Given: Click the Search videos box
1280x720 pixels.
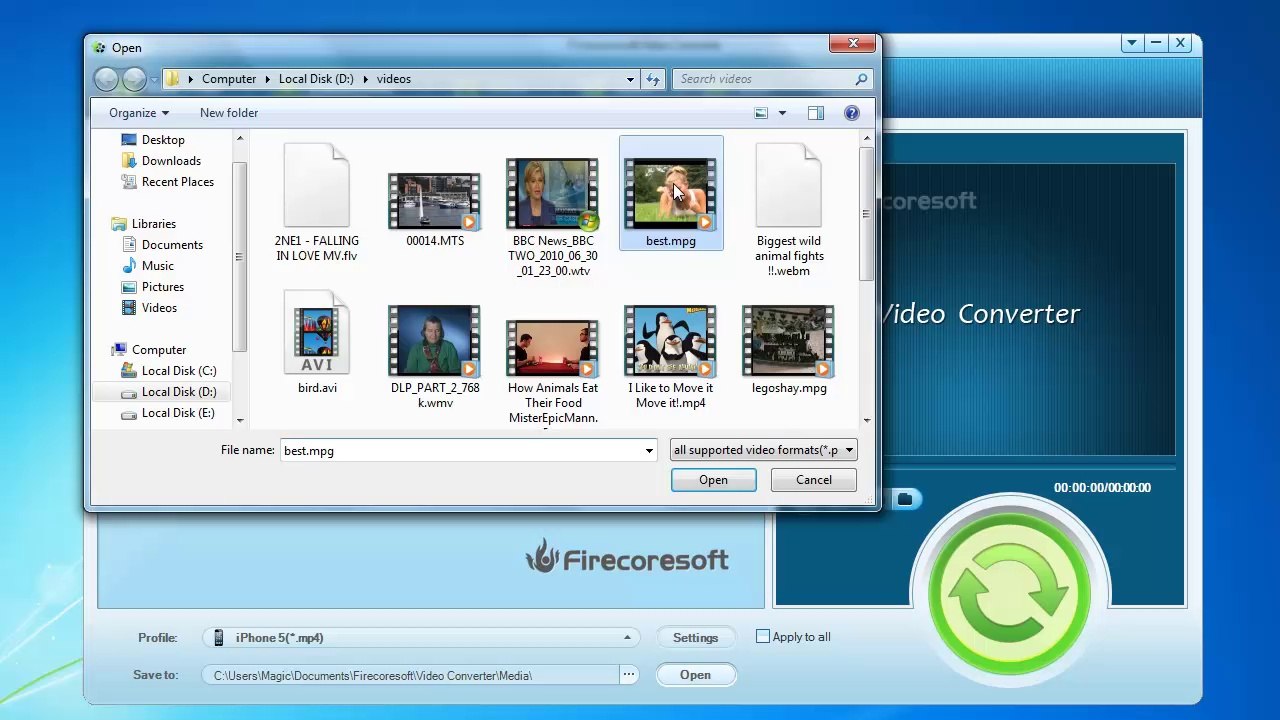Looking at the screenshot, I should (763, 79).
